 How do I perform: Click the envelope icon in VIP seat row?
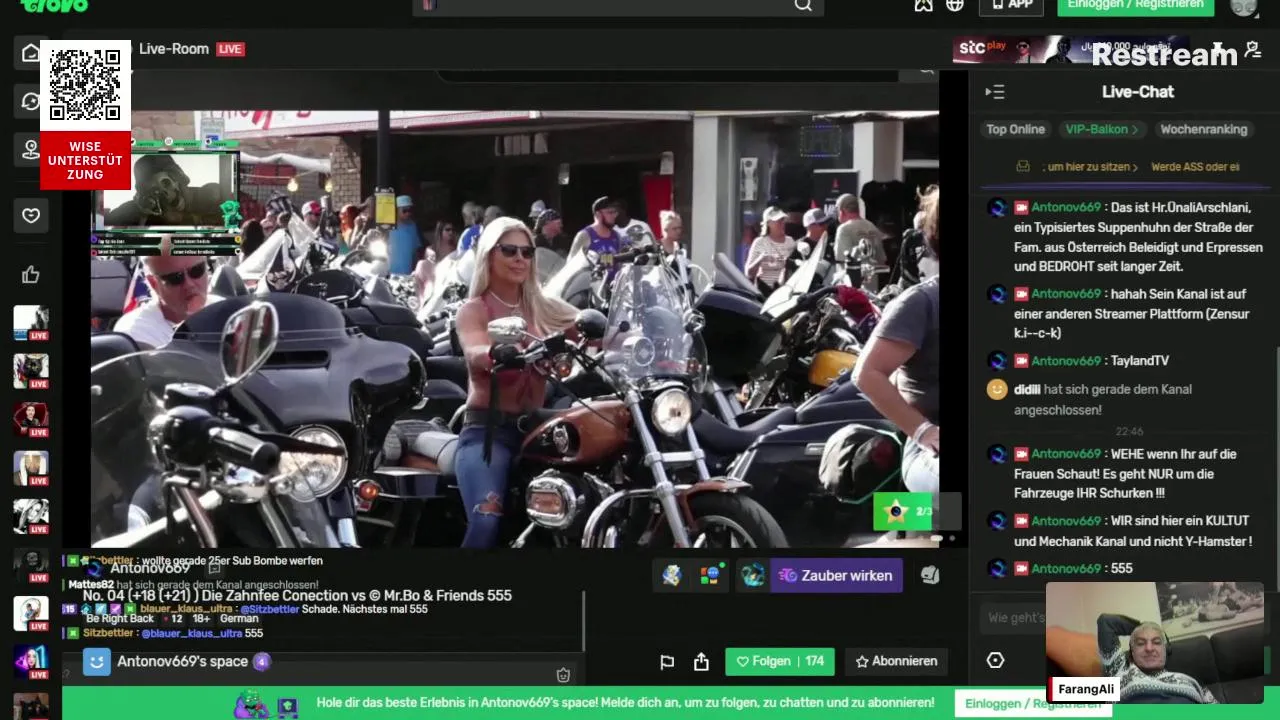click(1023, 167)
